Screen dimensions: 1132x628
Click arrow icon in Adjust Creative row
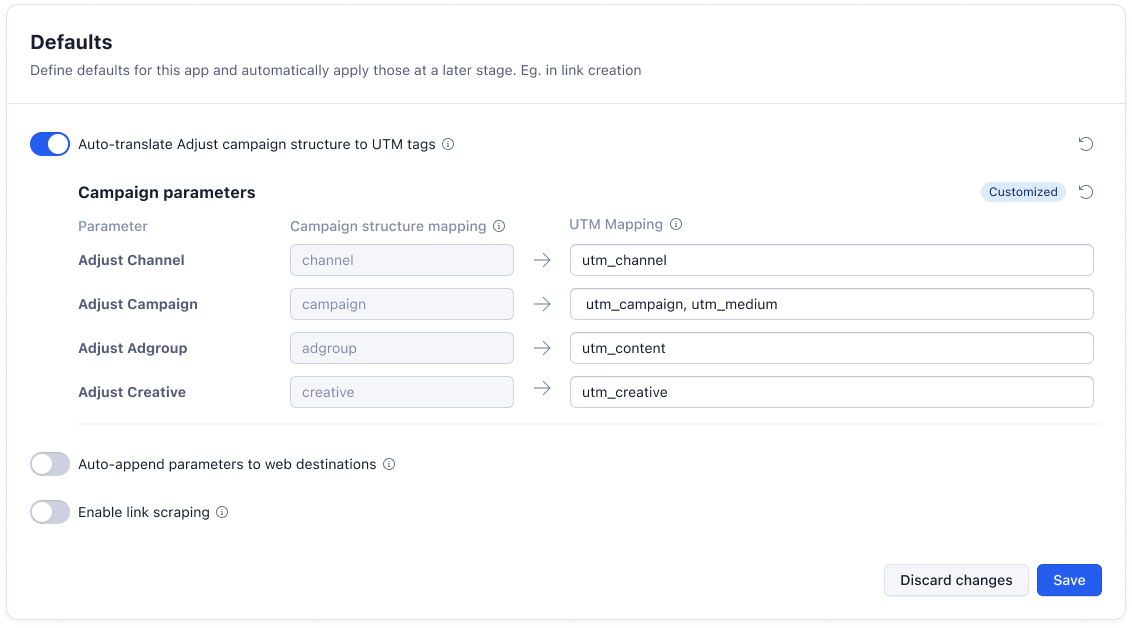542,388
